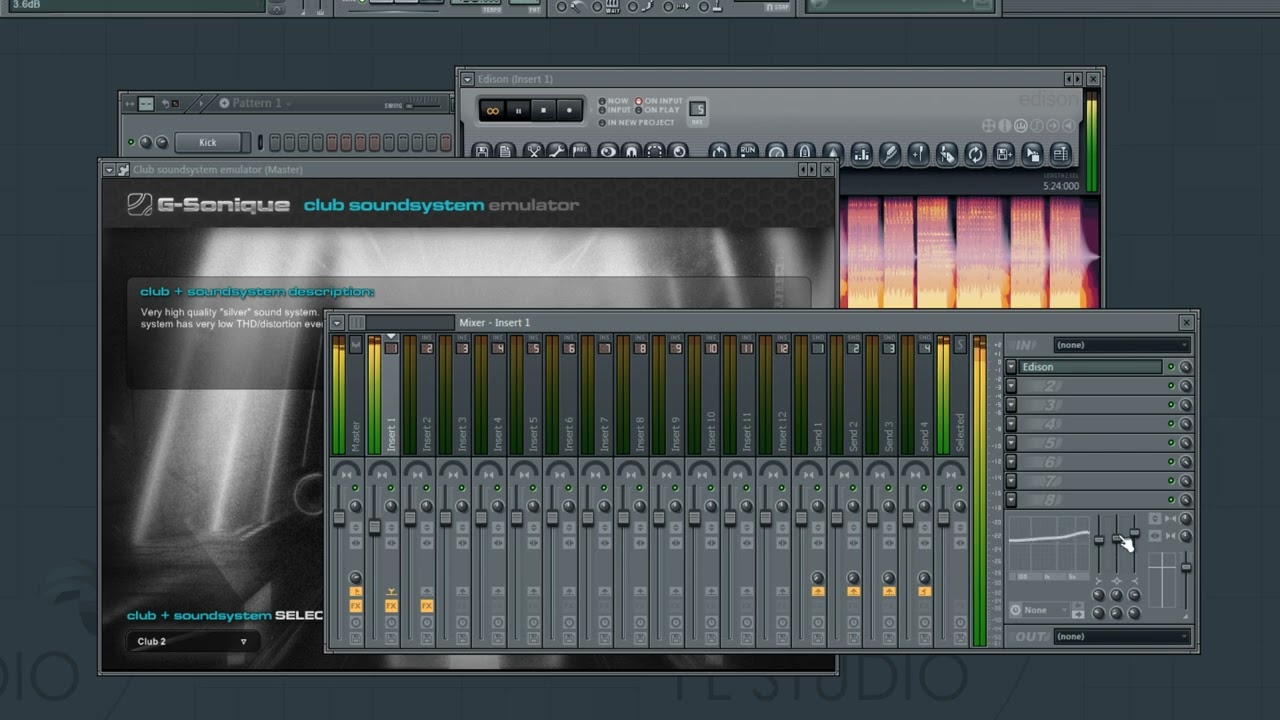Start recording in Edison
Screen dimensions: 1280x720
pos(570,111)
